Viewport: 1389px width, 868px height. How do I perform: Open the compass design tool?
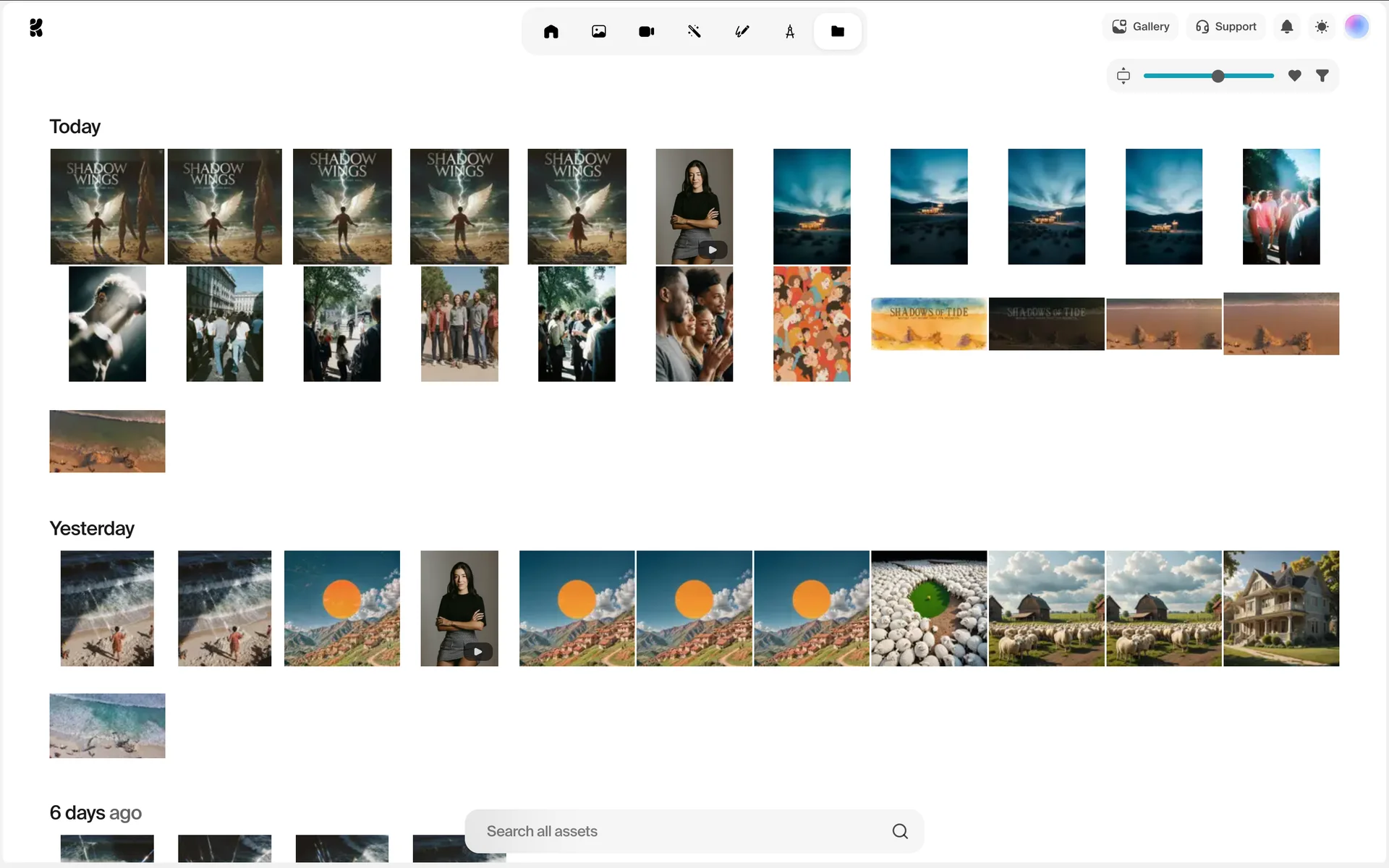789,31
